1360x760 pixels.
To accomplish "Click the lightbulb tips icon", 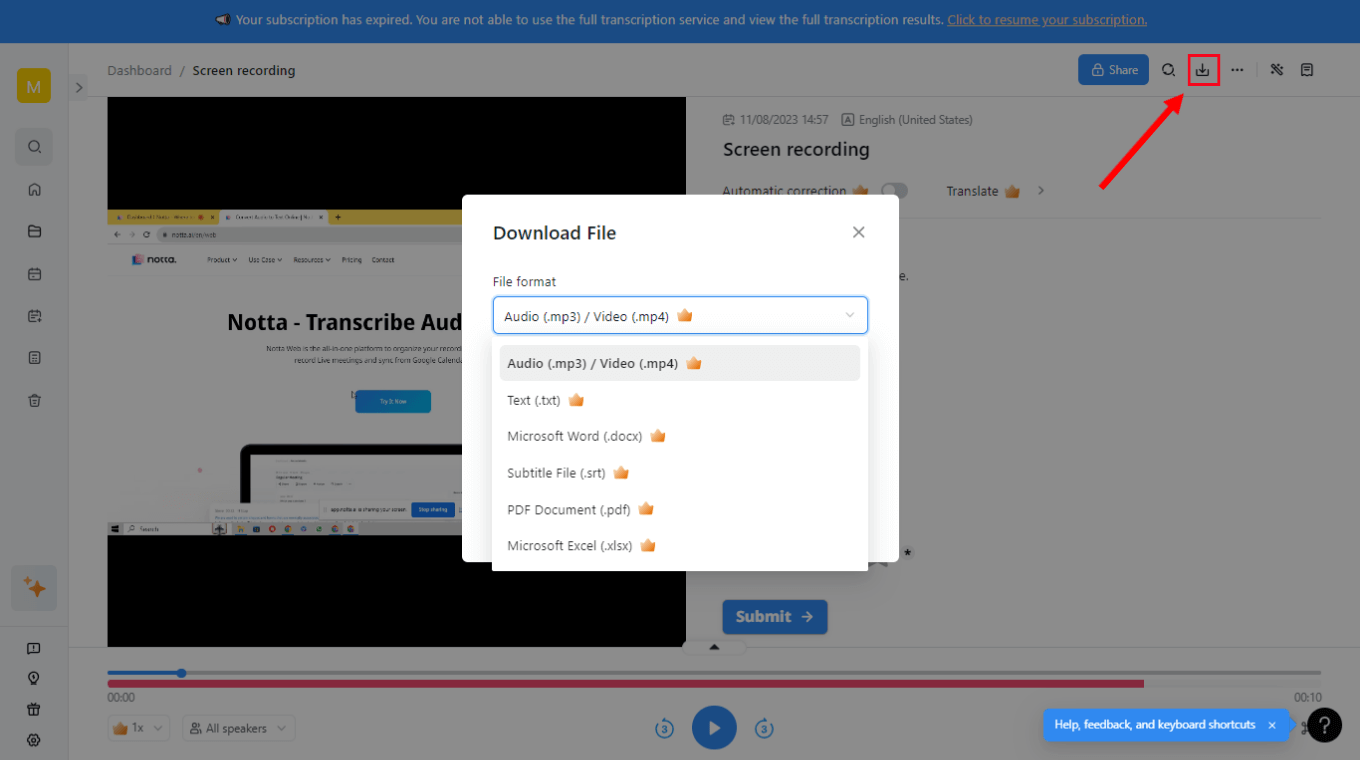I will [34, 678].
